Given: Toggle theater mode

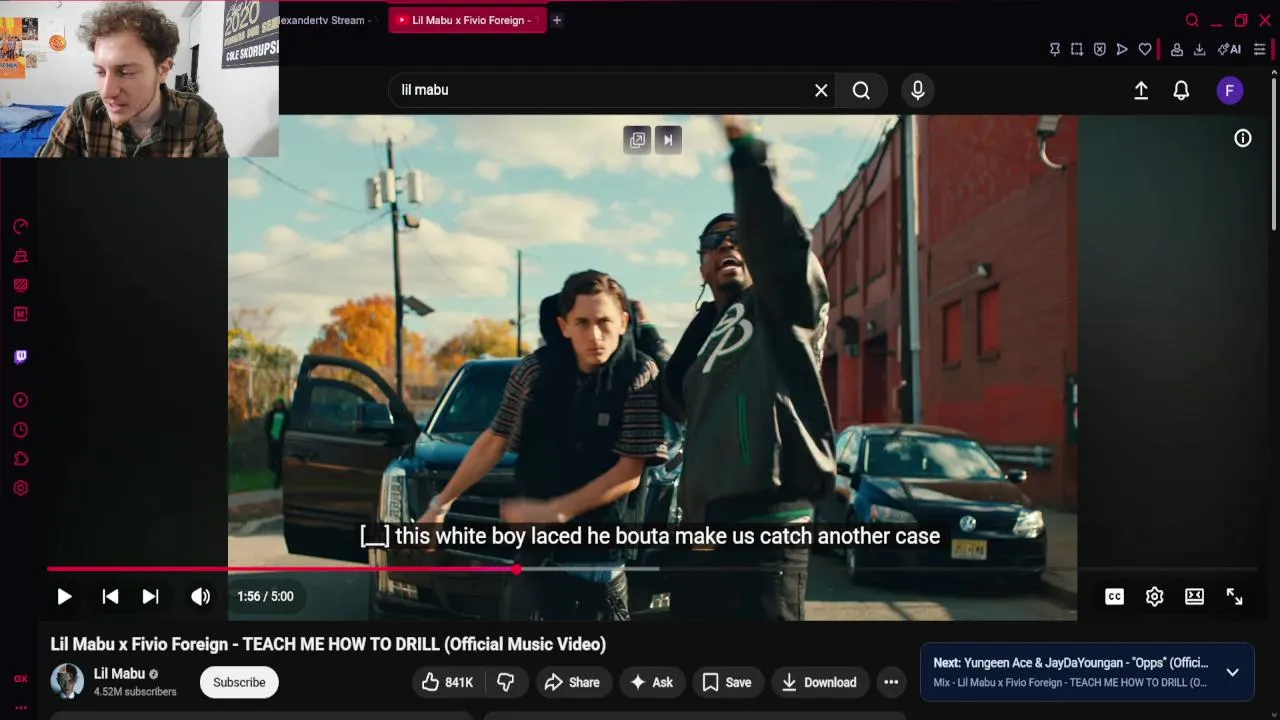Looking at the screenshot, I should point(1194,596).
